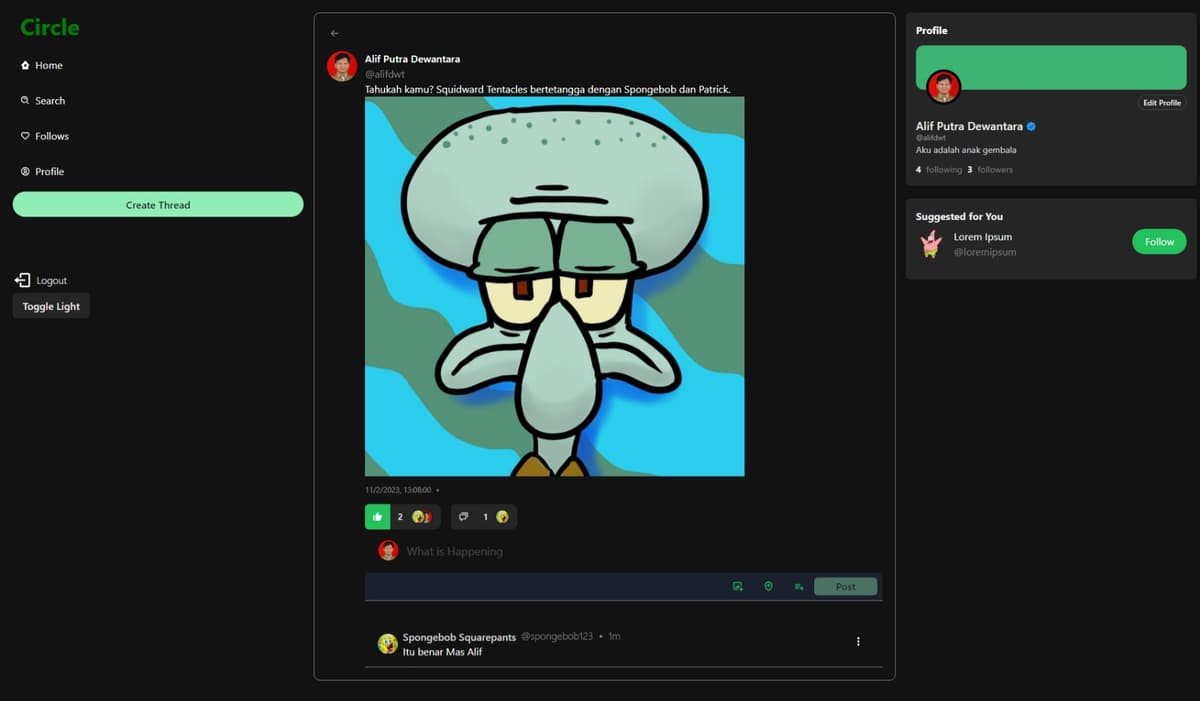Click the profile card avatar on the banner
This screenshot has height=701, width=1200.
(943, 87)
